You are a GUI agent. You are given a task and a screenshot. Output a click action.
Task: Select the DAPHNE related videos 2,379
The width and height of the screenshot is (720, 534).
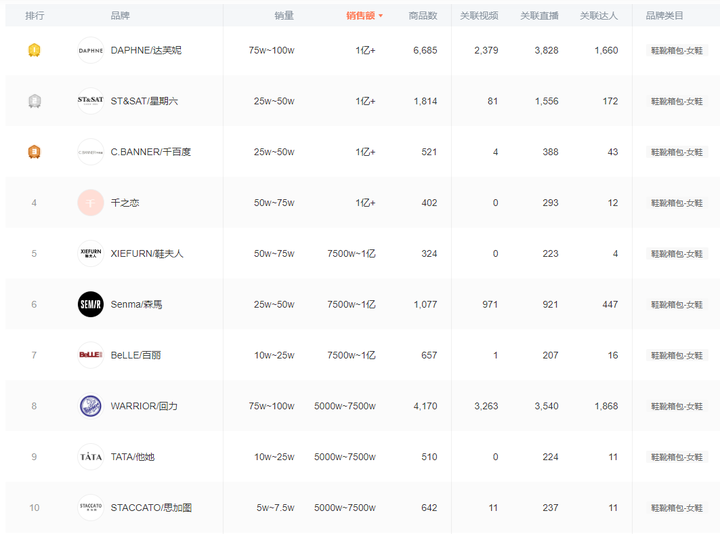pyautogui.click(x=486, y=51)
